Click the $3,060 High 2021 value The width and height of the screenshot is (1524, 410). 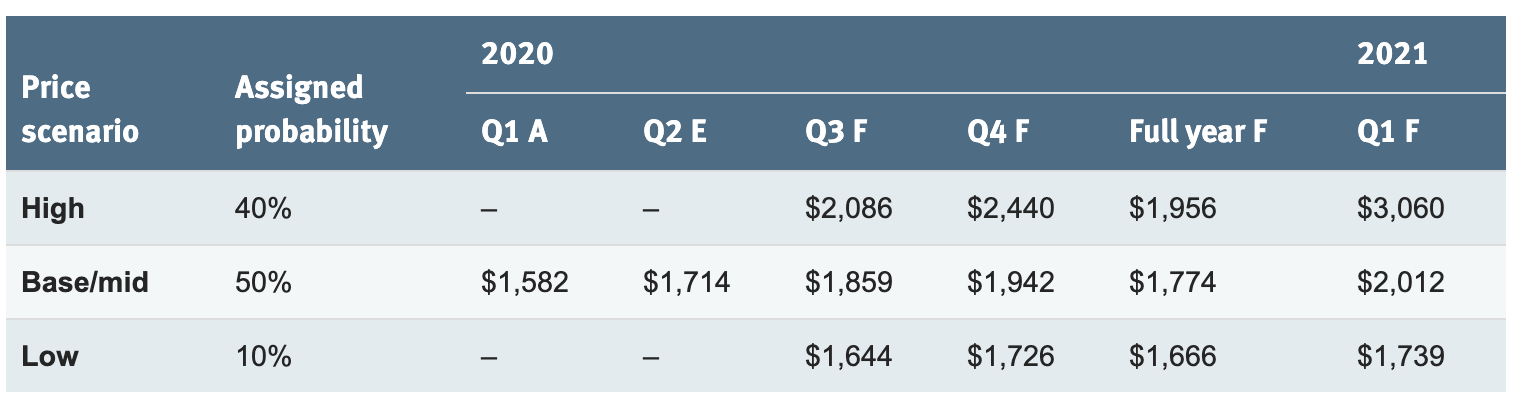pos(1400,208)
